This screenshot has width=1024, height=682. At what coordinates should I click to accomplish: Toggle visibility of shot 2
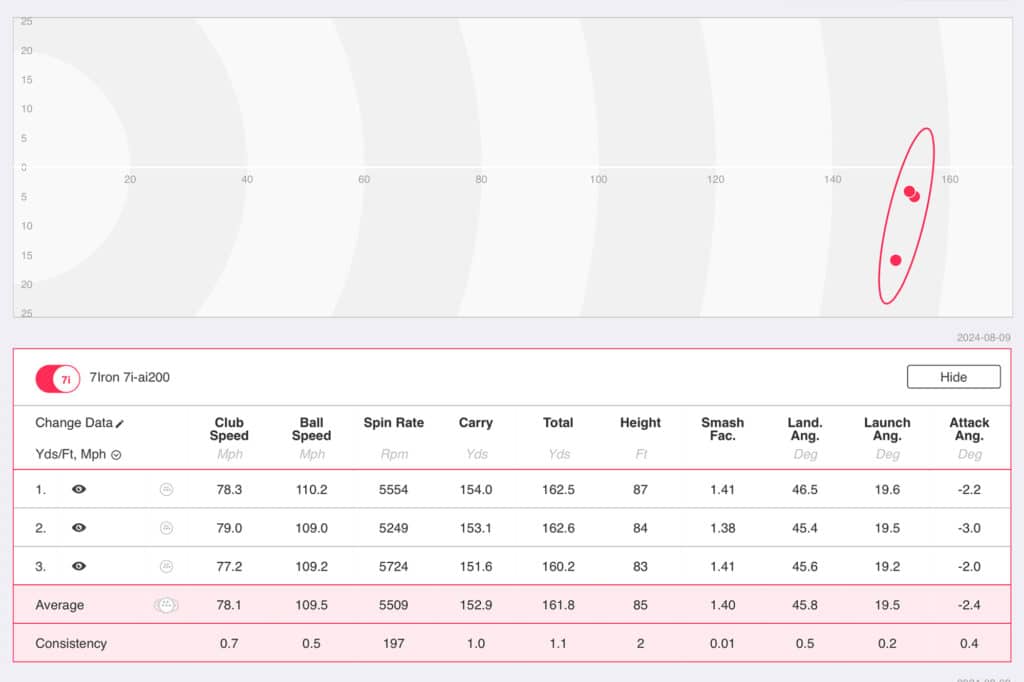(79, 528)
